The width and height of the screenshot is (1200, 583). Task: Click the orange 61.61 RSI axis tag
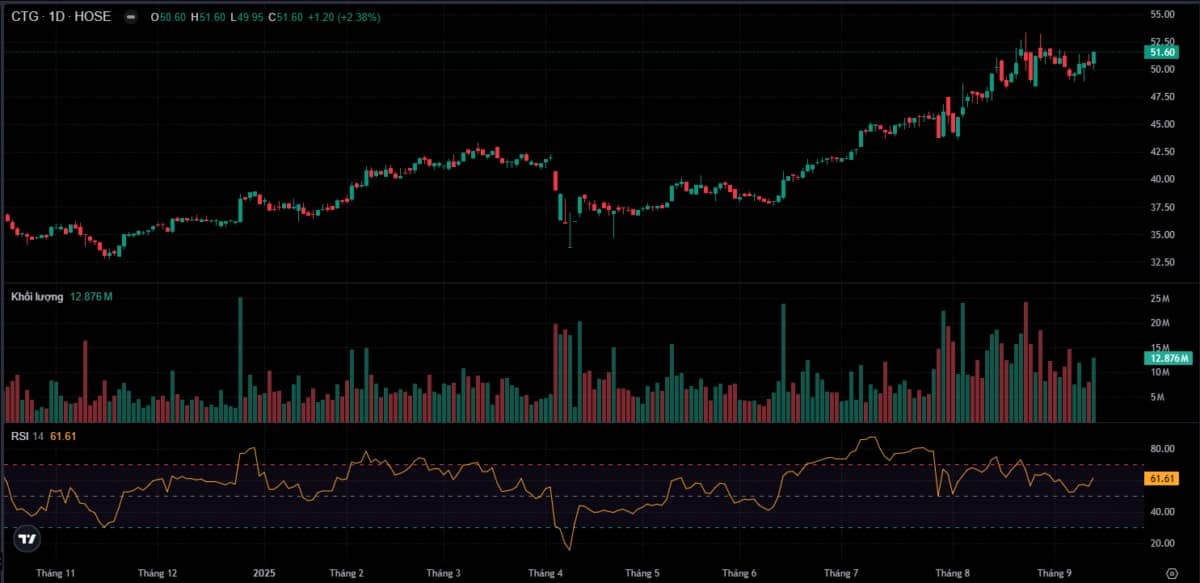pos(1161,480)
